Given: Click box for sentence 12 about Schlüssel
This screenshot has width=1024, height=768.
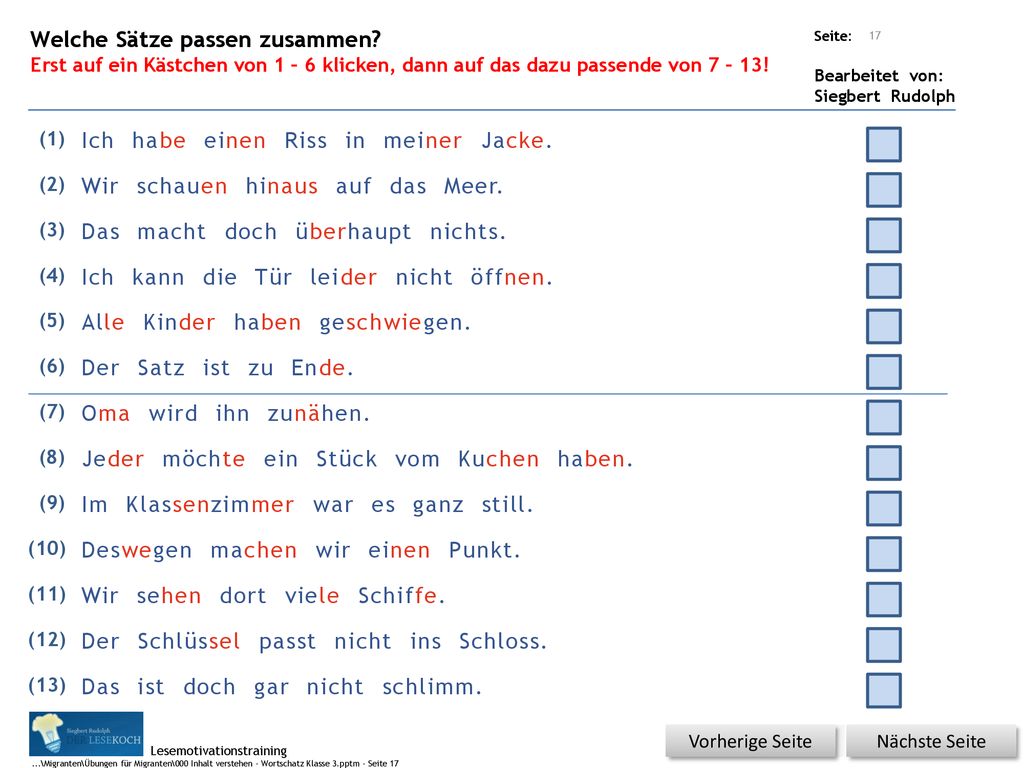Looking at the screenshot, I should point(884,645).
